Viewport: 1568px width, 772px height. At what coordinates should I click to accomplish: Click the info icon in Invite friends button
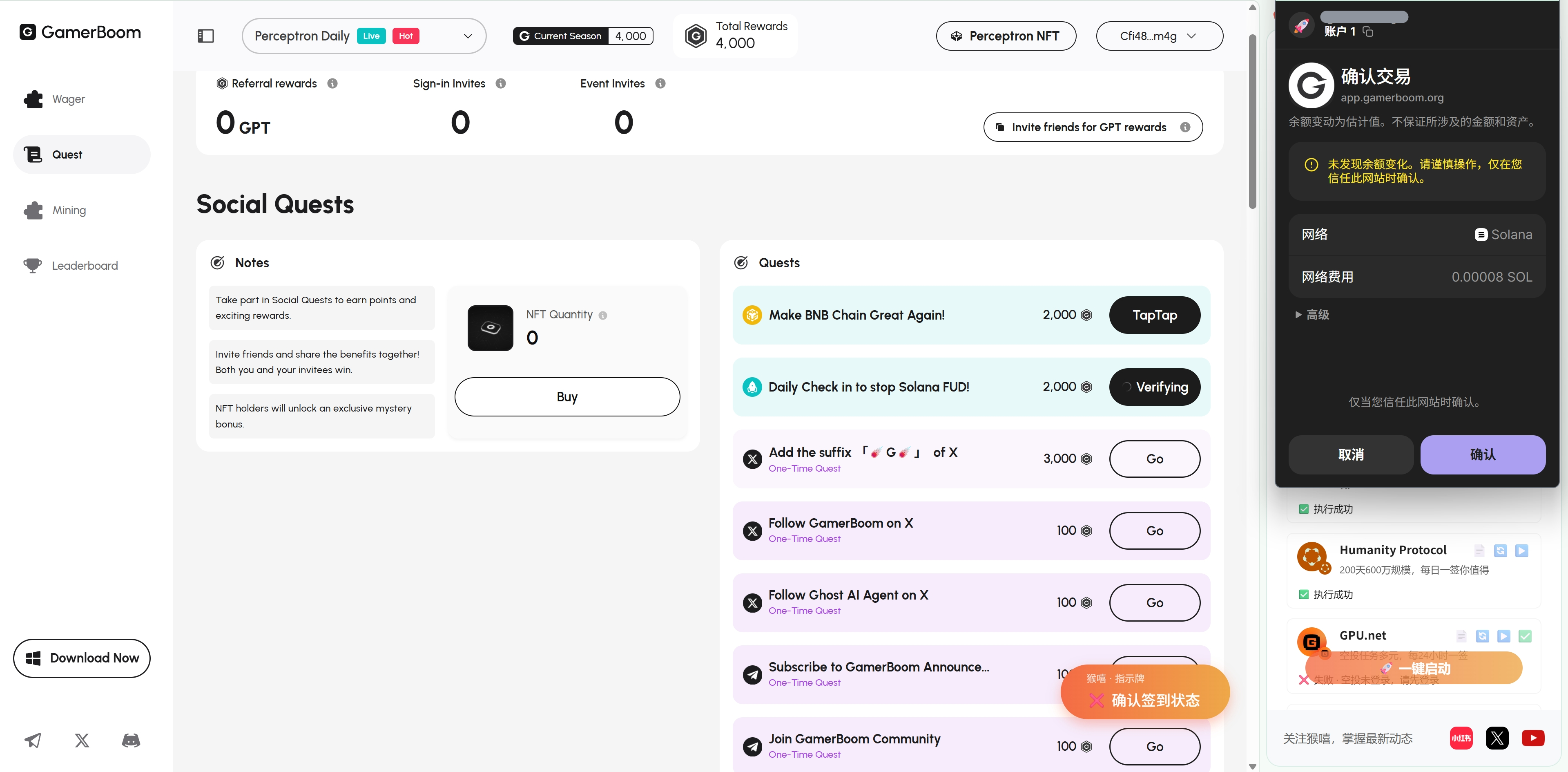pyautogui.click(x=1185, y=127)
